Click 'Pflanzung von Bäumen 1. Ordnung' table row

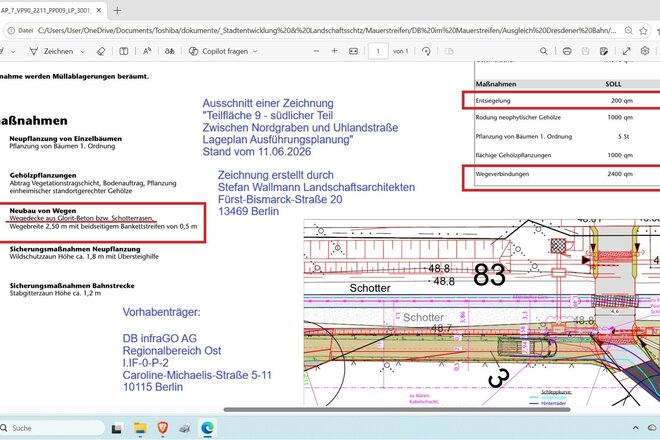coord(524,136)
